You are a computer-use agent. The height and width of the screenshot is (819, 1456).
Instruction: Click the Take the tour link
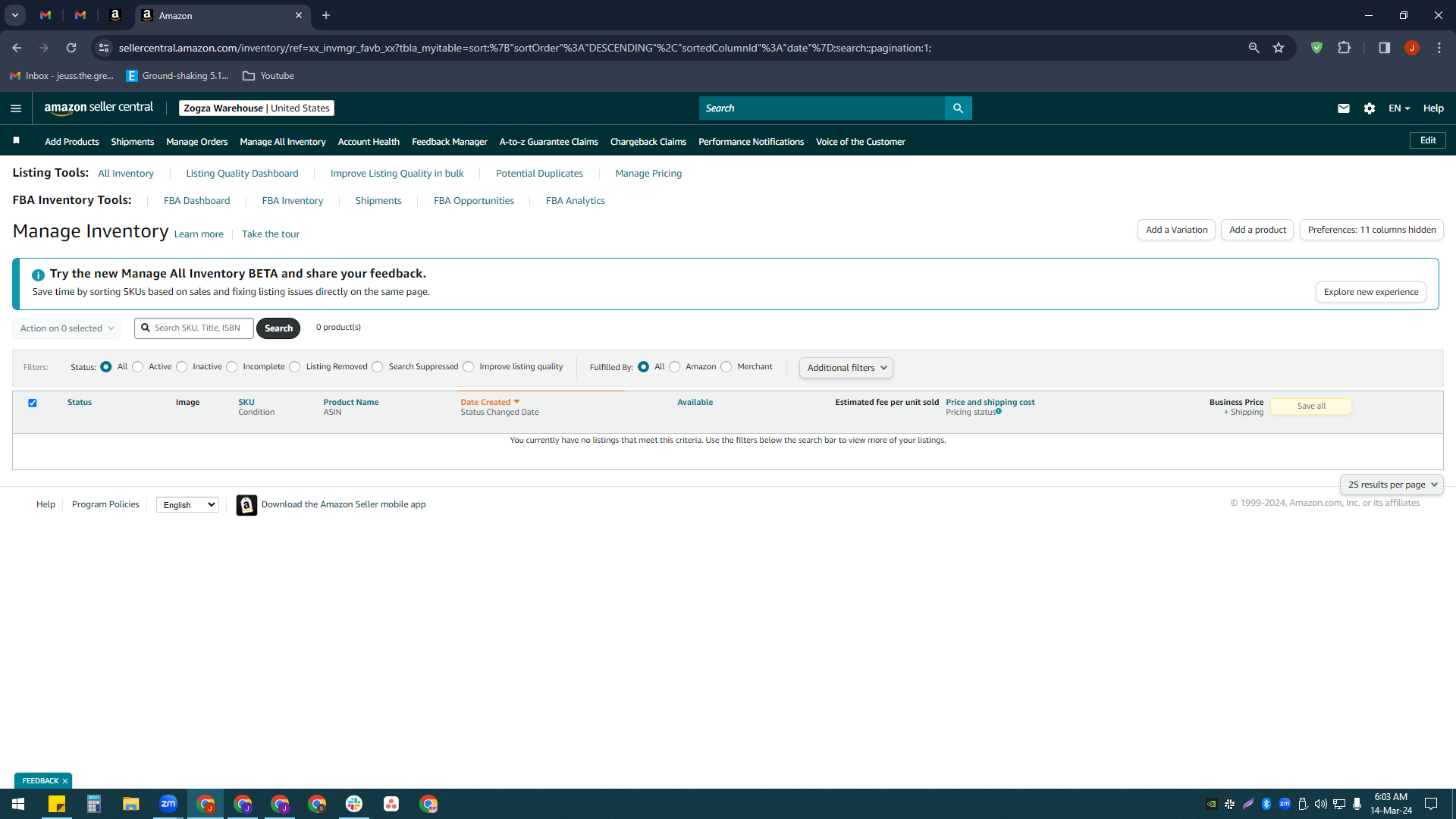[271, 234]
